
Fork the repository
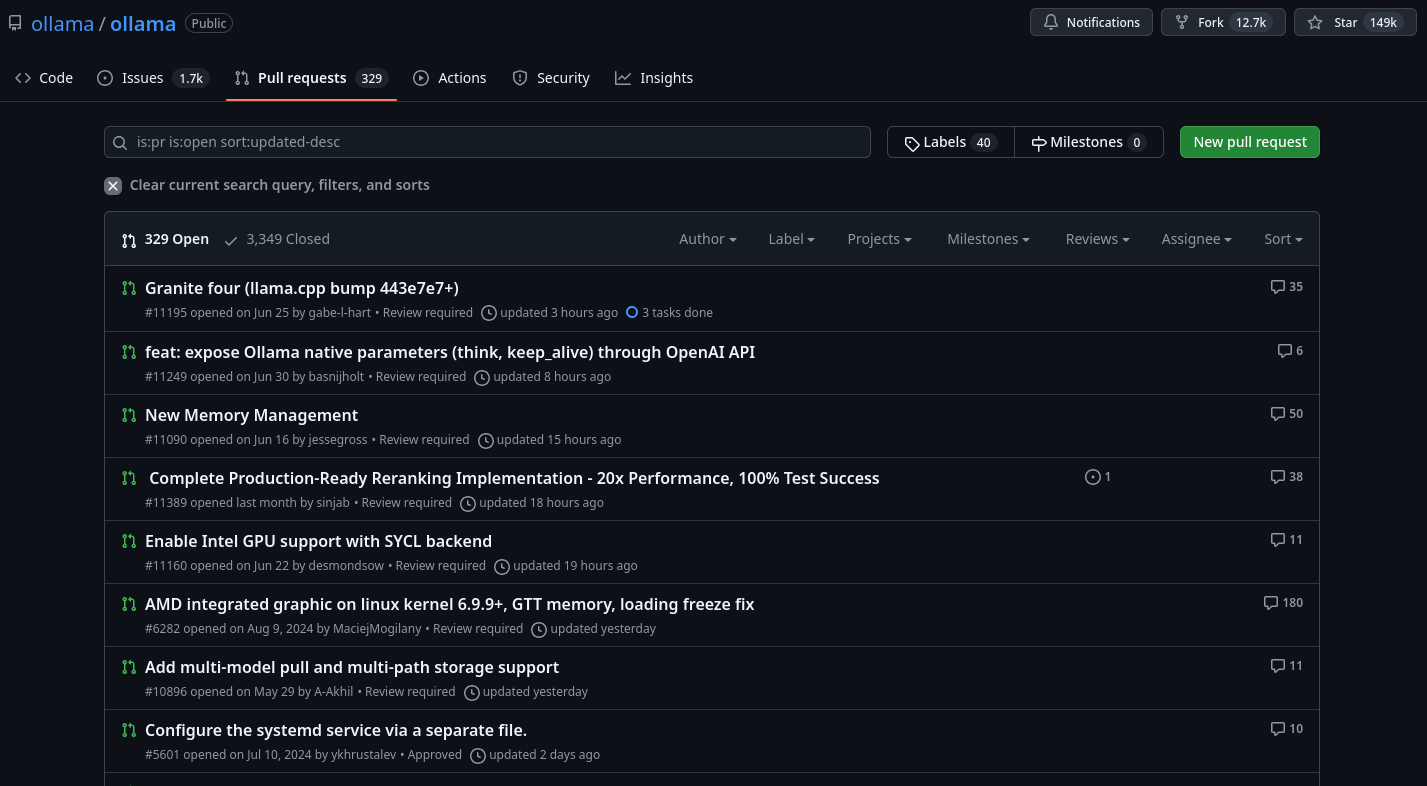pos(1223,22)
